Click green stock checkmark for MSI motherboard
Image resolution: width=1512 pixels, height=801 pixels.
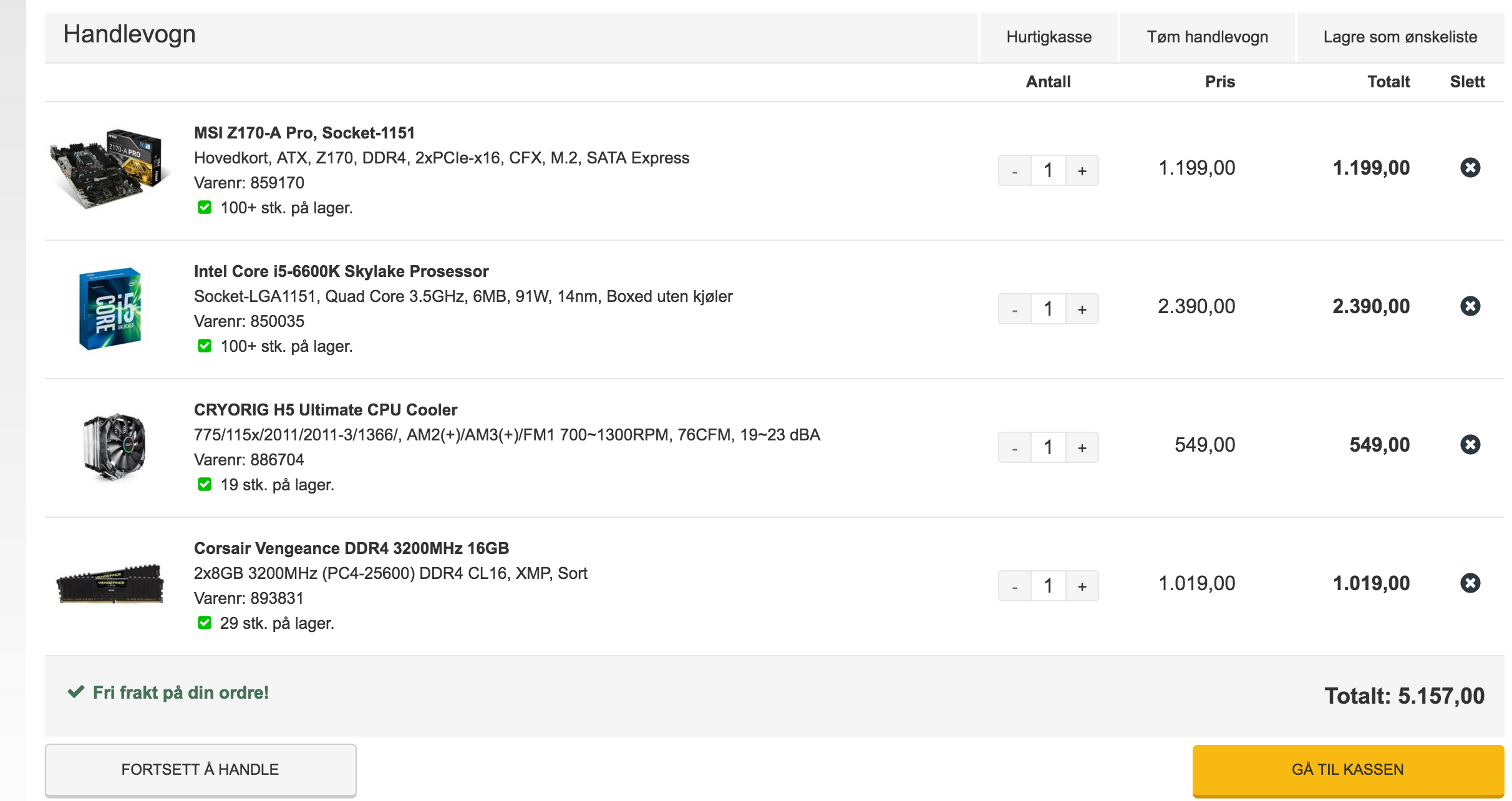tap(205, 207)
